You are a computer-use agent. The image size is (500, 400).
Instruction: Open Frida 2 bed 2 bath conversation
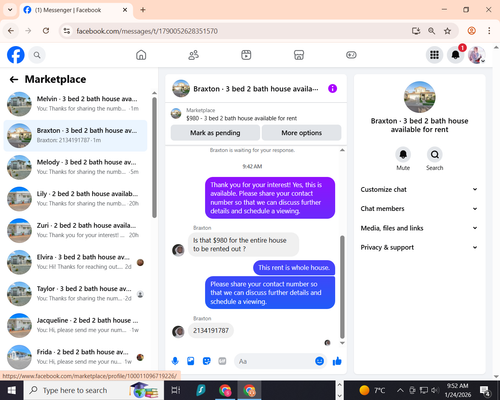point(75,357)
